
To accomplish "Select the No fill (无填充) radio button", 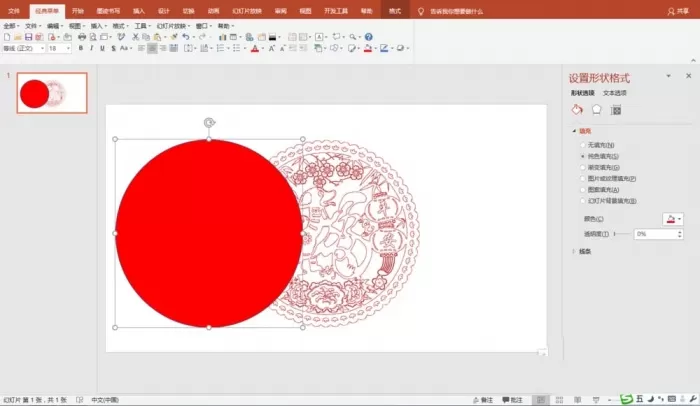I will tap(583, 145).
